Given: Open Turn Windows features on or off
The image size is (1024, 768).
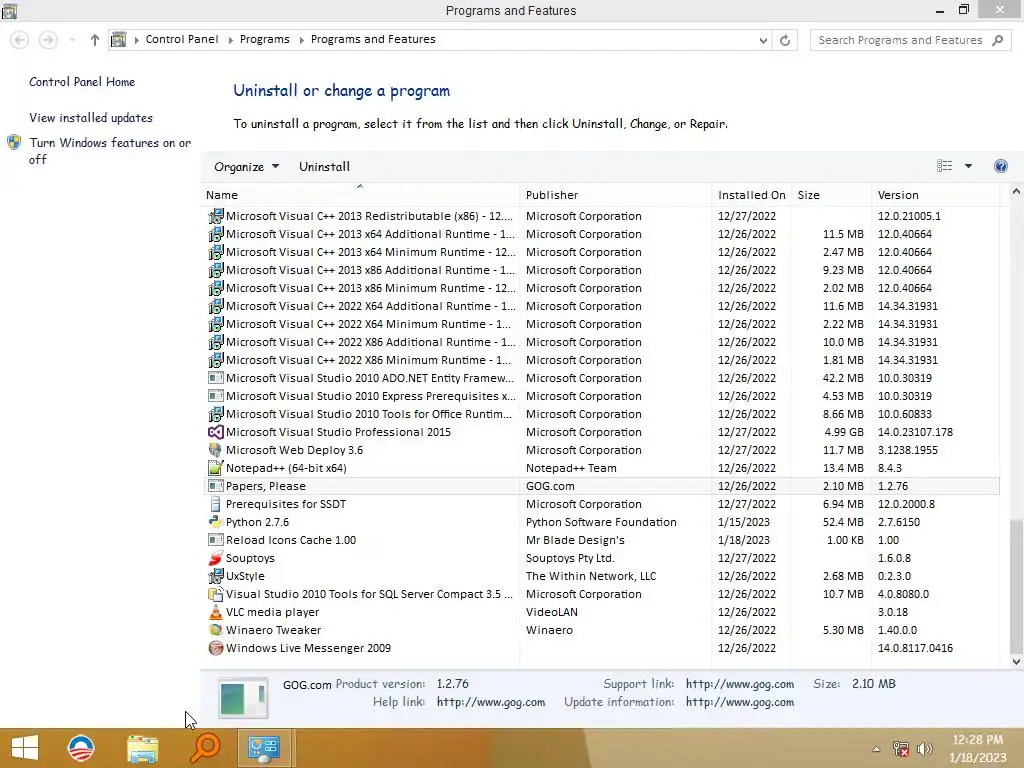Looking at the screenshot, I should pyautogui.click(x=110, y=151).
